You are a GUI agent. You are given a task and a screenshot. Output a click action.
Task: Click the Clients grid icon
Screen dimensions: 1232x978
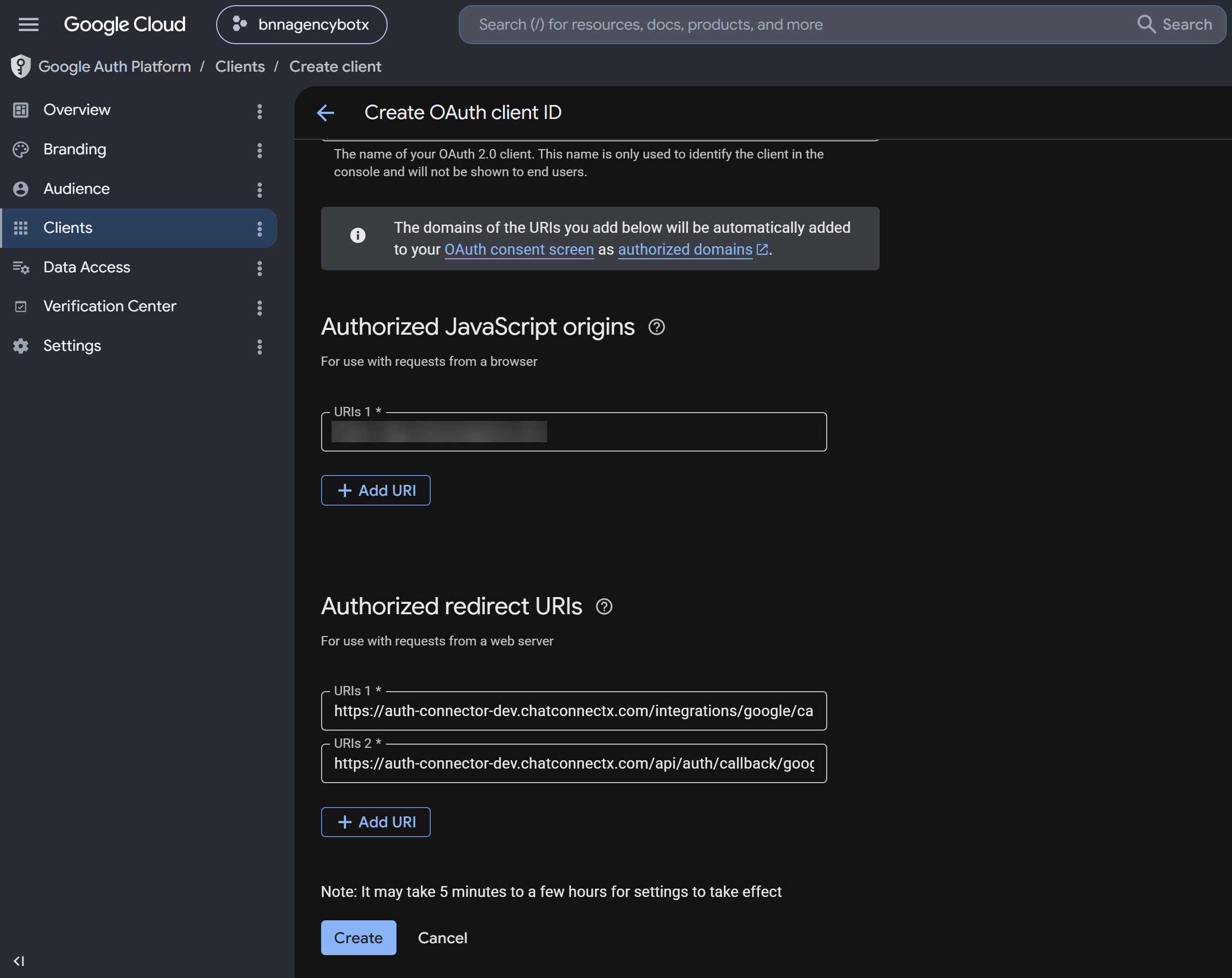[x=21, y=228]
